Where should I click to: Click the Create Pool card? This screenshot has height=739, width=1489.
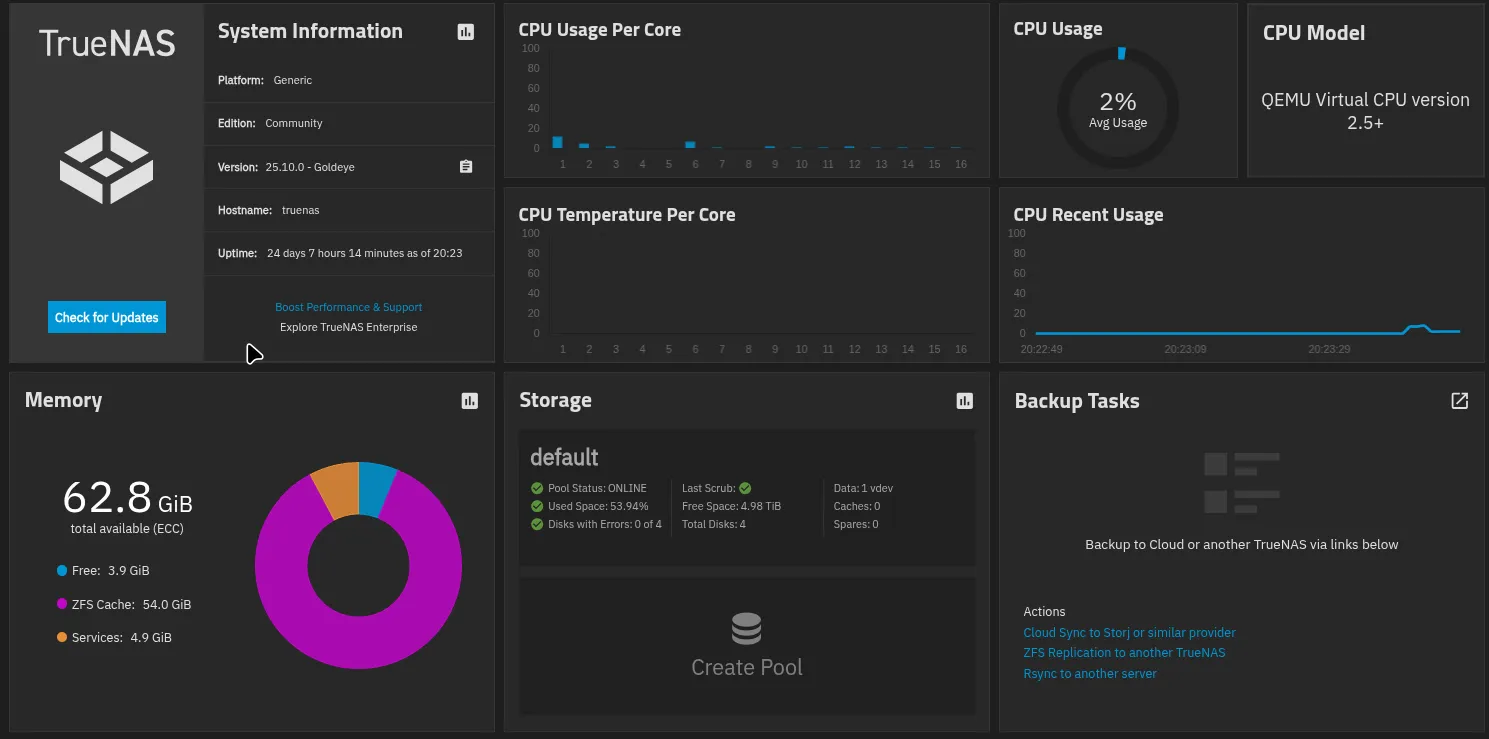pos(747,646)
